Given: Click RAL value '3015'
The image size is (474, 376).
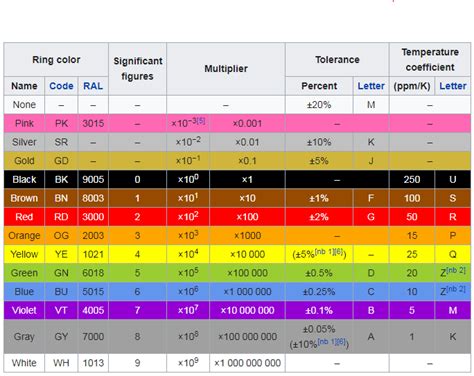Looking at the screenshot, I should click(x=93, y=123).
